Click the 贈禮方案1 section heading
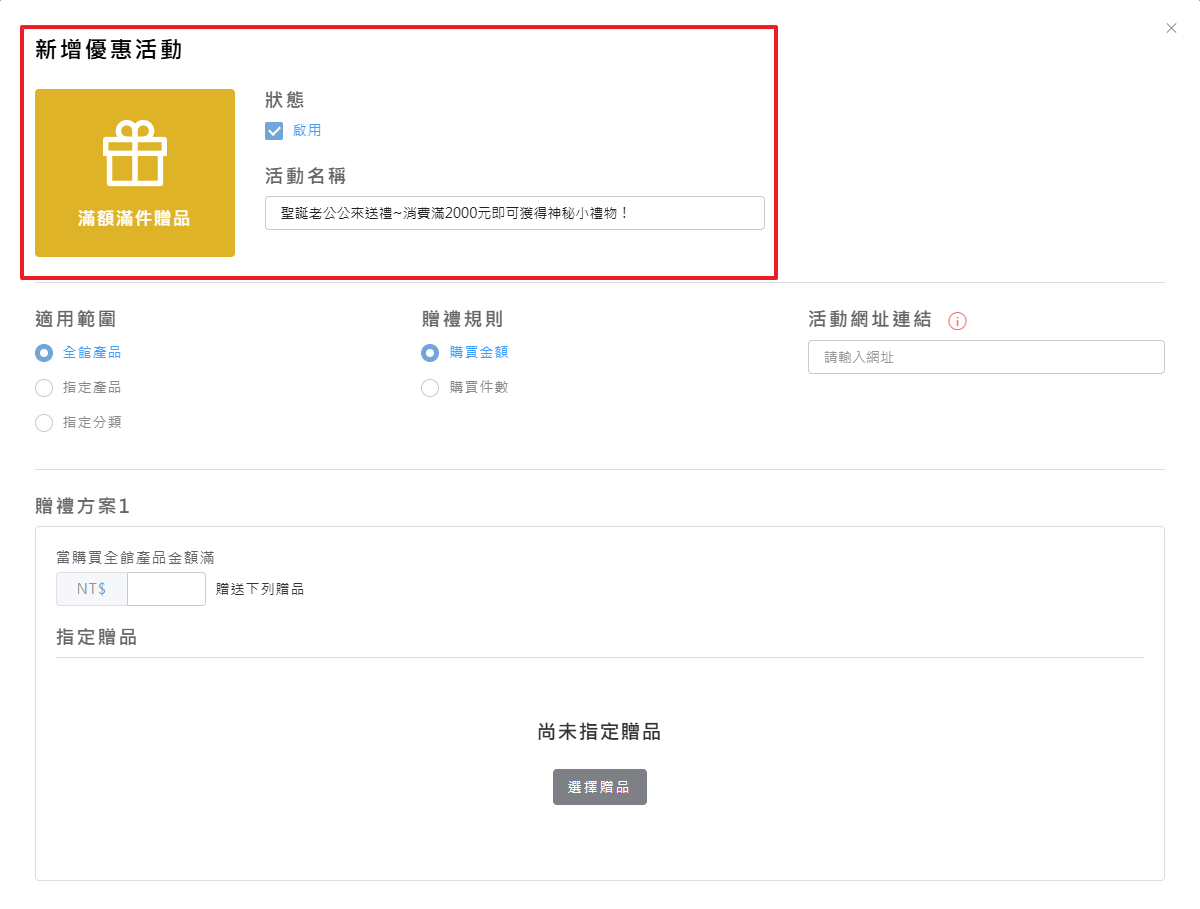 (83, 506)
